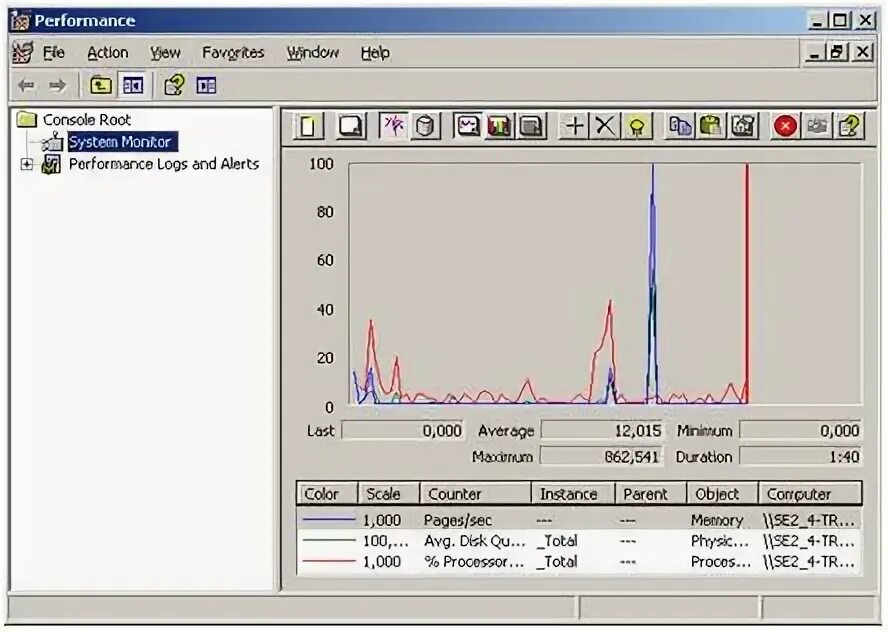Screen dimensions: 888x632
Task: Restore the inner console child window
Action: [x=838, y=53]
